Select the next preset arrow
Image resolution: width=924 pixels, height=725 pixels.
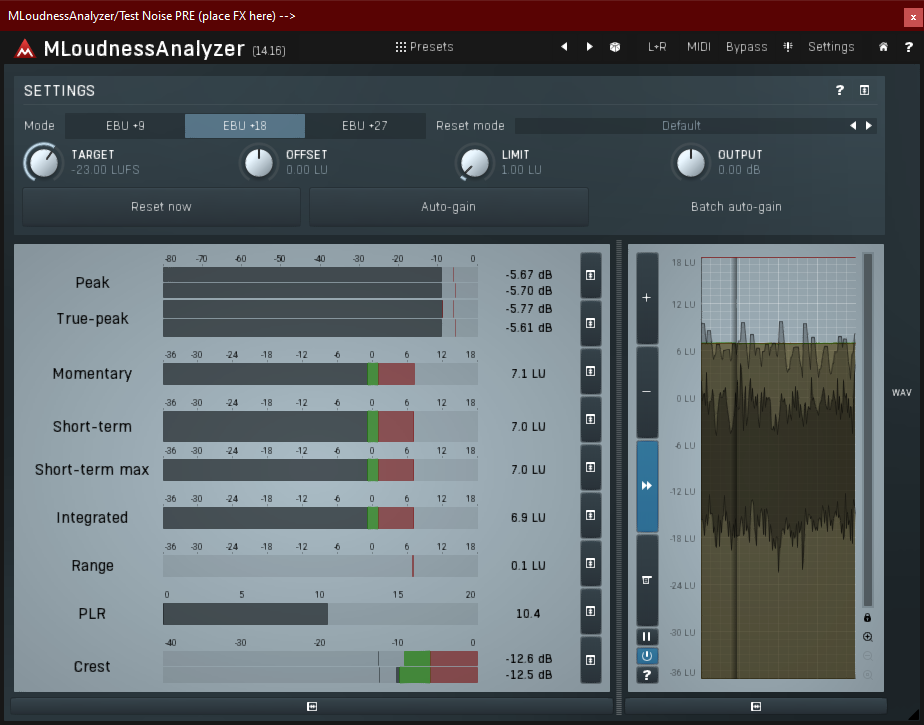click(x=589, y=47)
